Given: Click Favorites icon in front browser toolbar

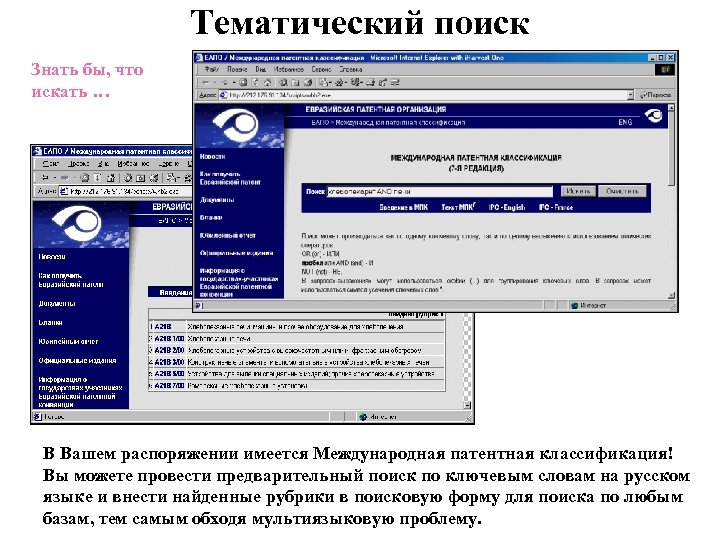Looking at the screenshot, I should pyautogui.click(x=296, y=83).
